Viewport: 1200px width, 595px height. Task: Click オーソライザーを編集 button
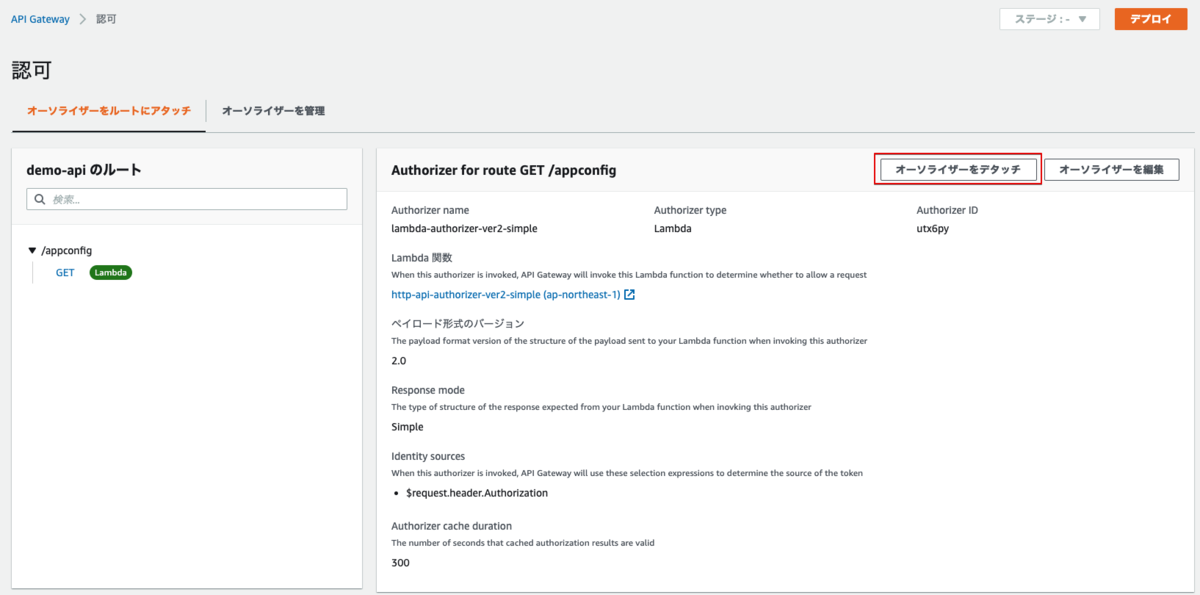click(1111, 170)
